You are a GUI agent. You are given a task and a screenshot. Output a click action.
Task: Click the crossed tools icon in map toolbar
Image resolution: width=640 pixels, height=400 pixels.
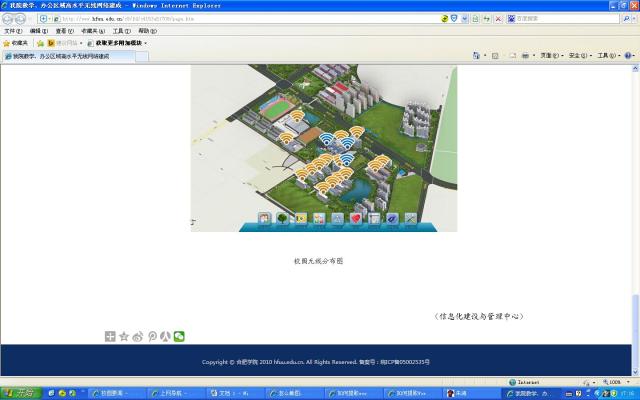point(411,219)
